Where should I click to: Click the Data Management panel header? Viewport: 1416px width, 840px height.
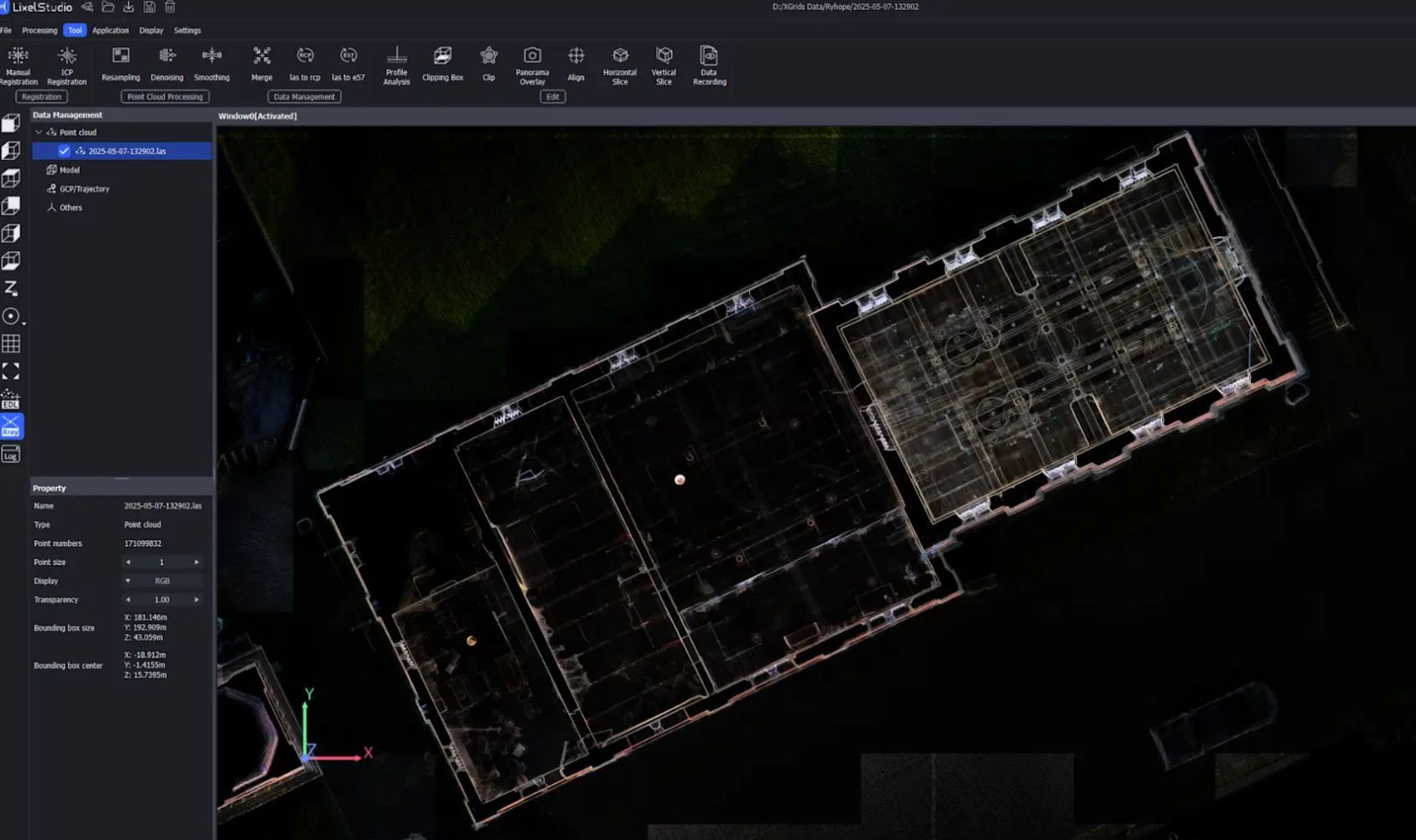click(x=122, y=115)
